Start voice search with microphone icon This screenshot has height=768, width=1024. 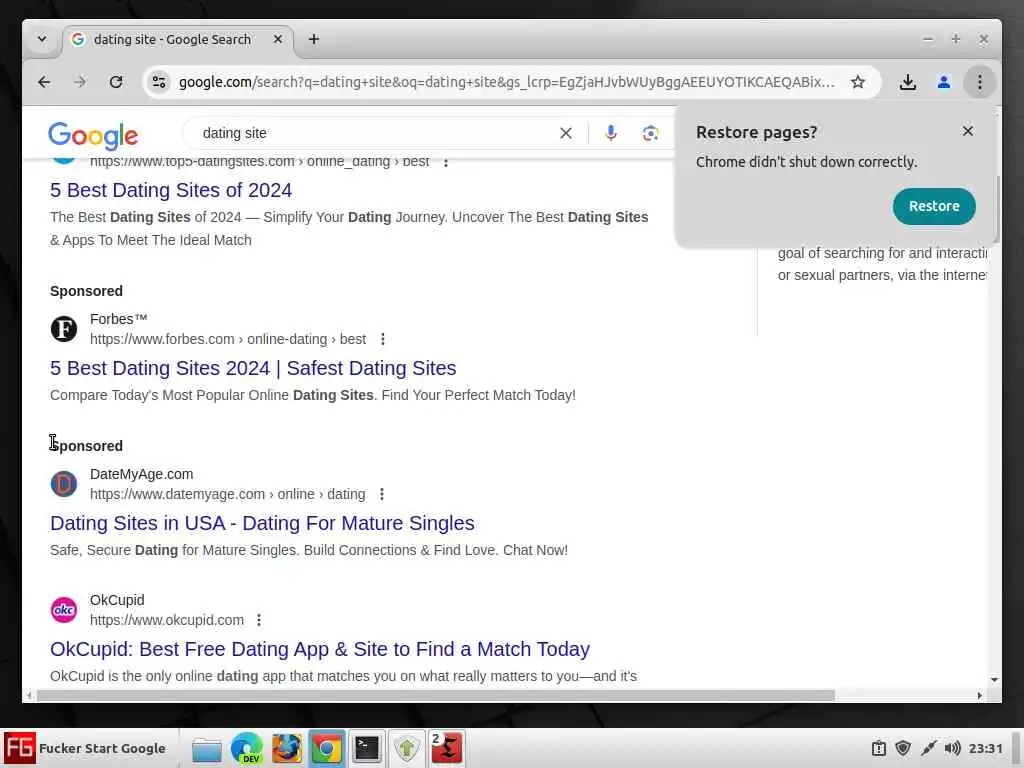pyautogui.click(x=611, y=133)
